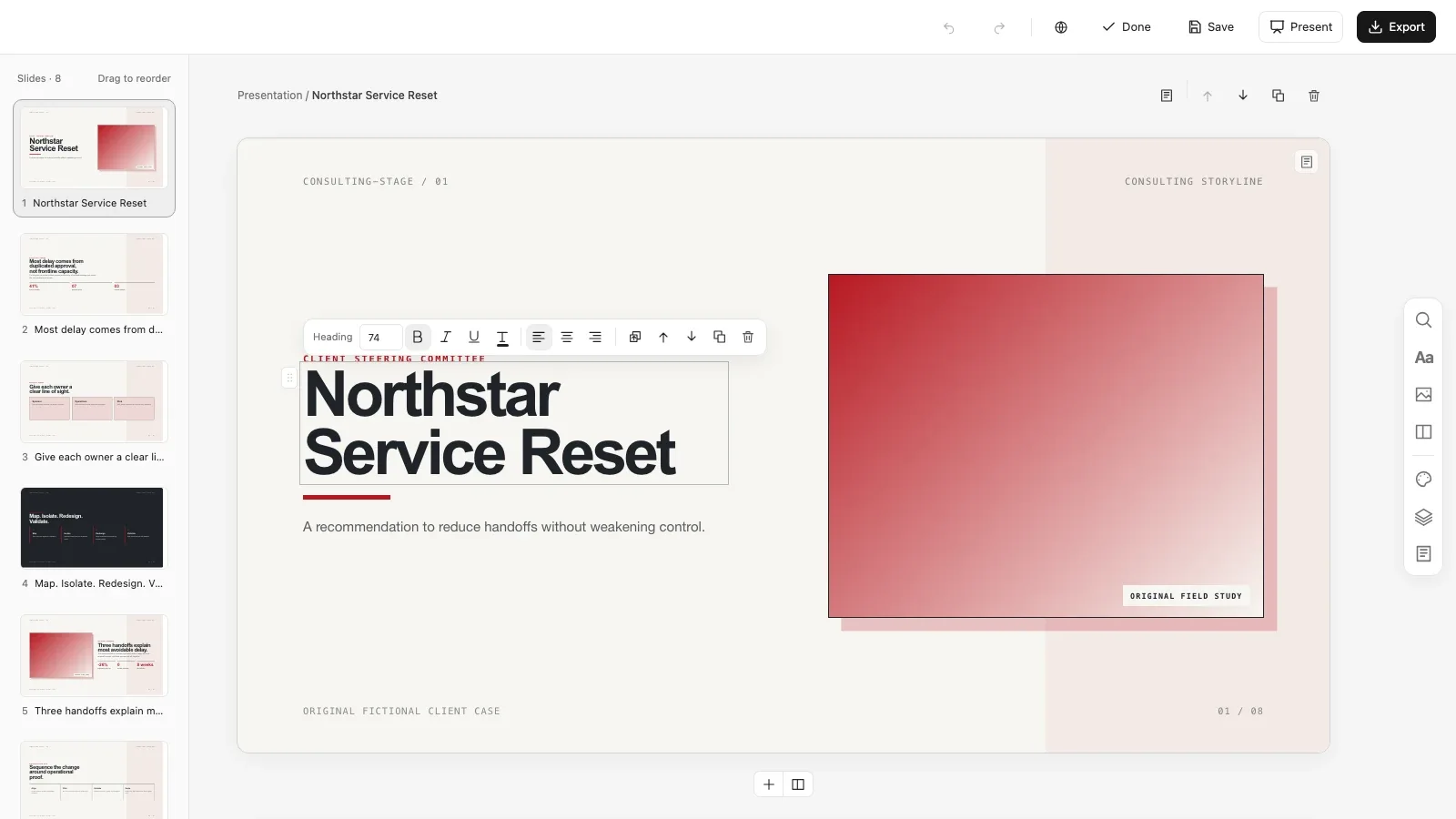Open the Heading text style selector
This screenshot has width=1456, height=819.
point(332,337)
